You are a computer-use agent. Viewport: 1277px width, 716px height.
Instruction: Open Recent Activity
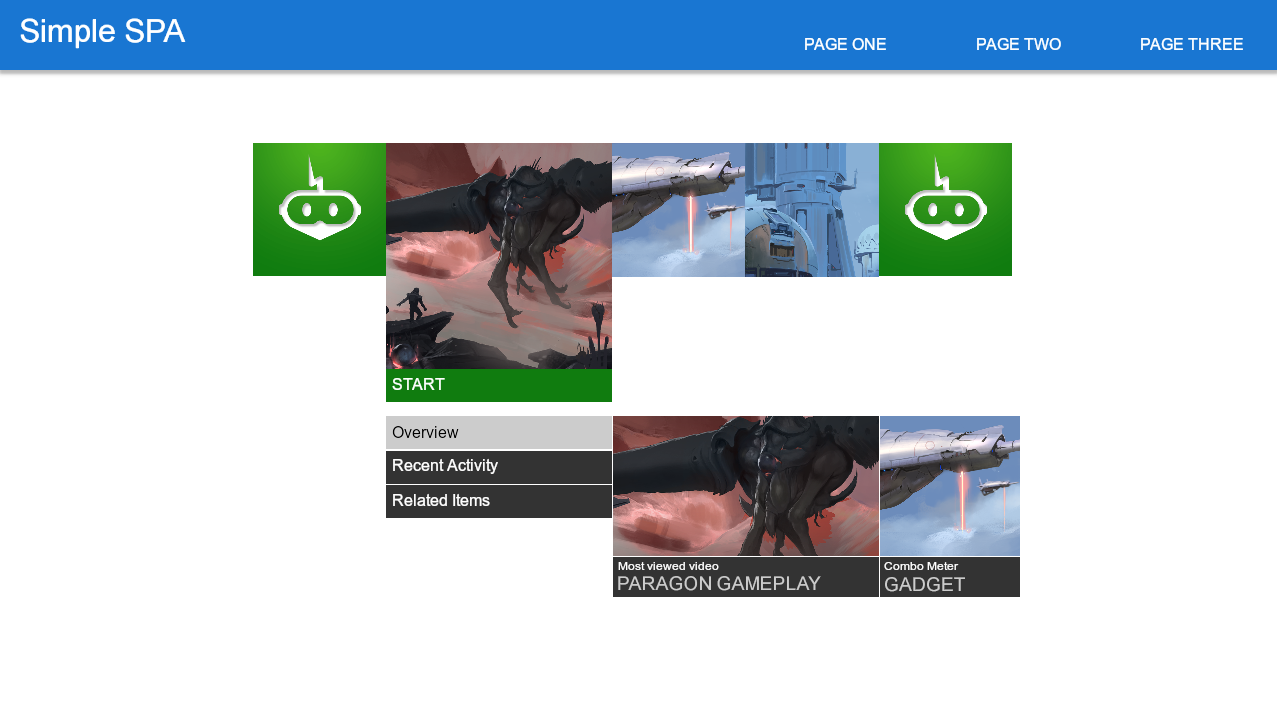click(x=499, y=467)
